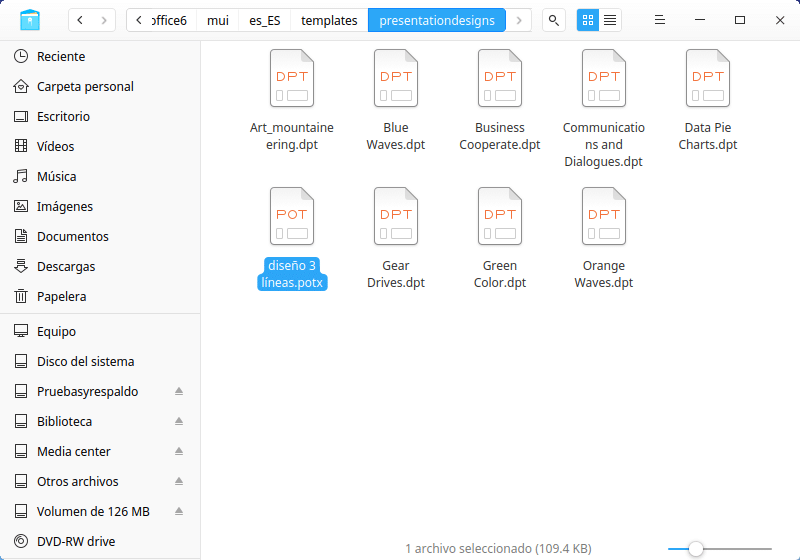Click the selected file status text
The width and height of the screenshot is (800, 560).
pyautogui.click(x=498, y=549)
